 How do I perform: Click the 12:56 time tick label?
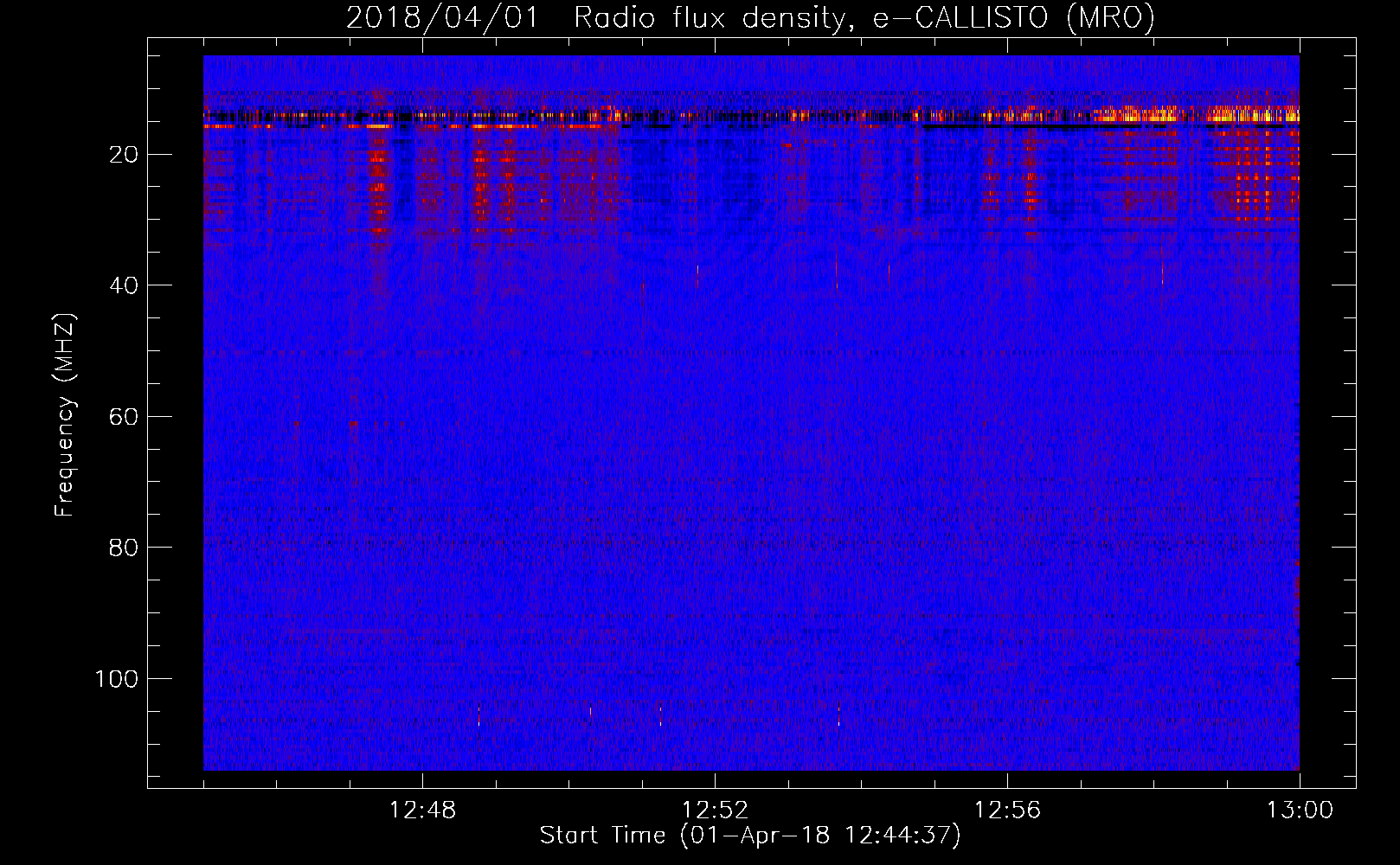click(1007, 811)
